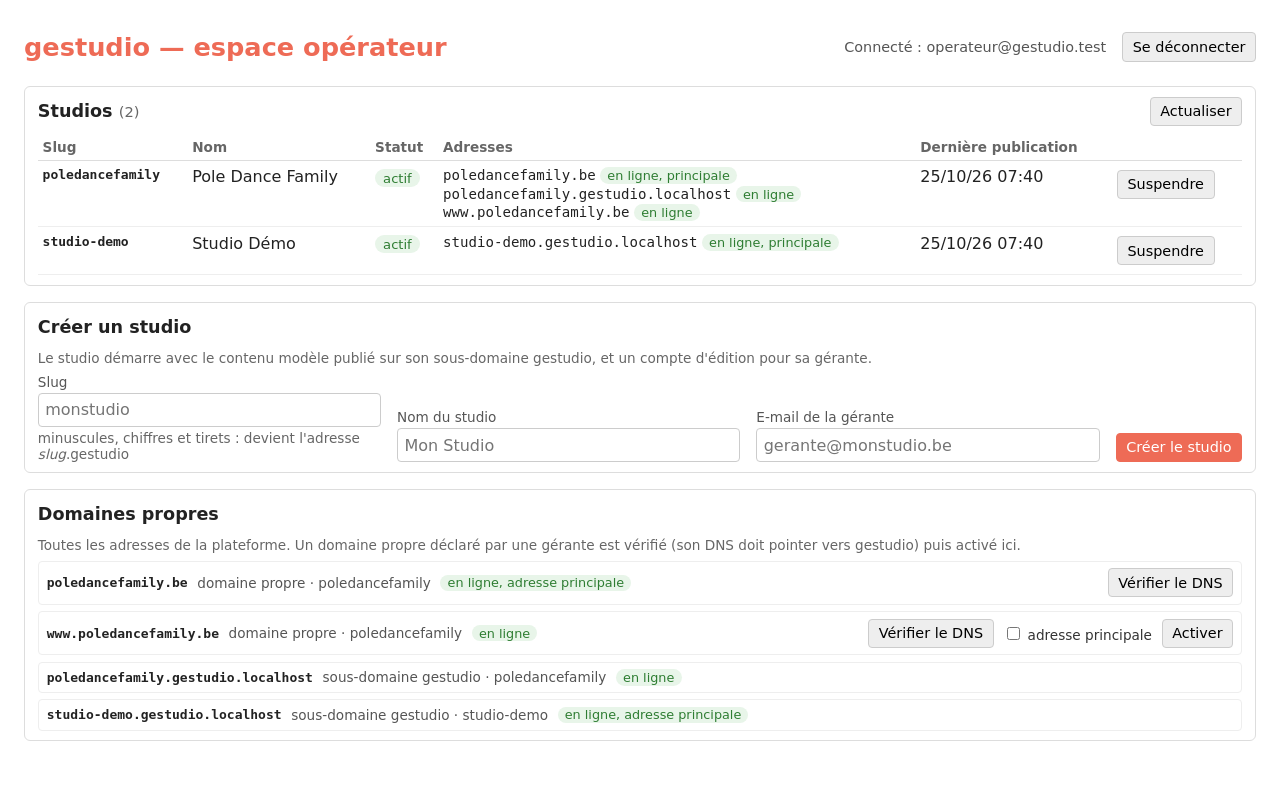Focus the Slug input field

point(209,410)
